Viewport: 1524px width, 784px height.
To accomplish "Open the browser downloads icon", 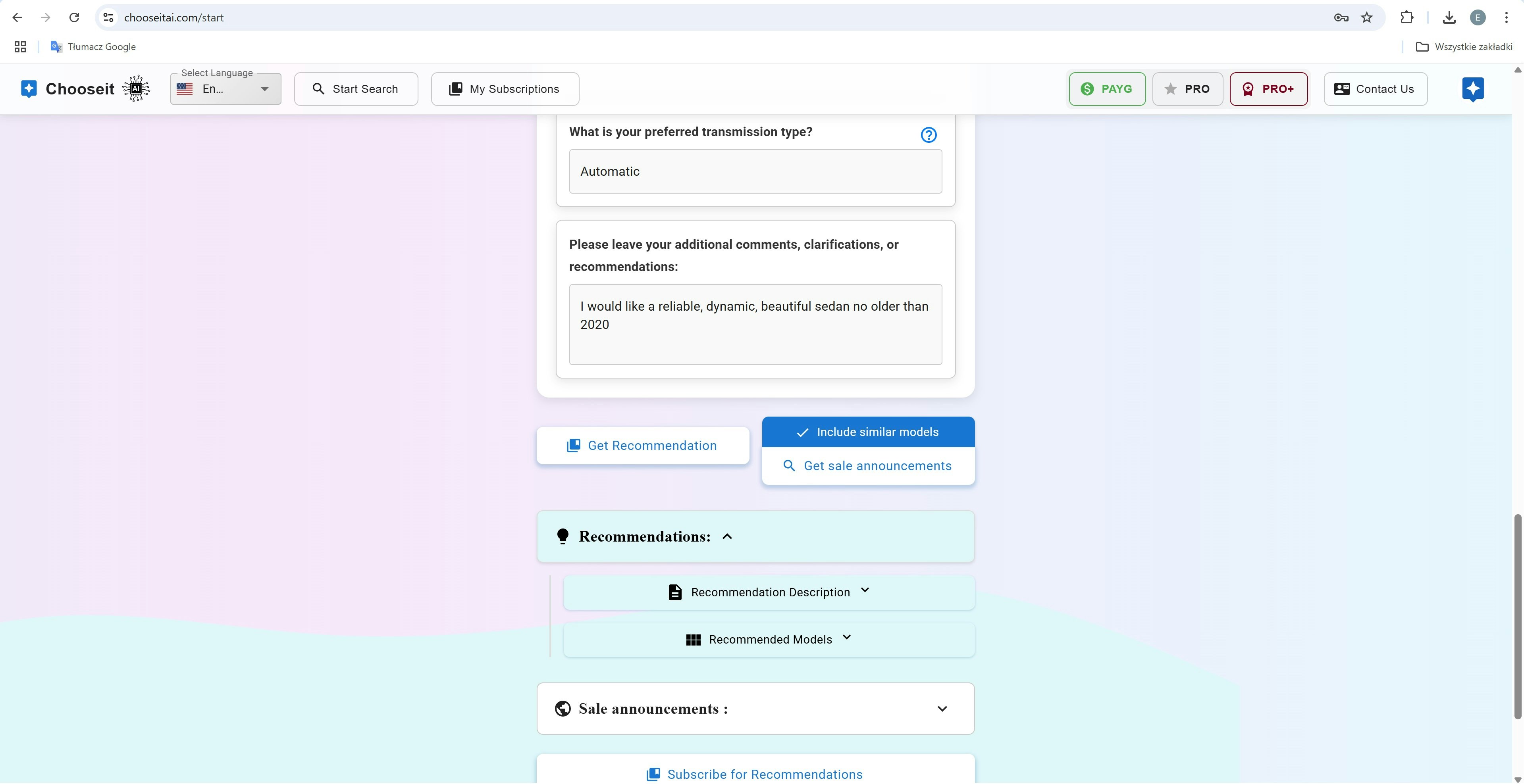I will [x=1449, y=18].
